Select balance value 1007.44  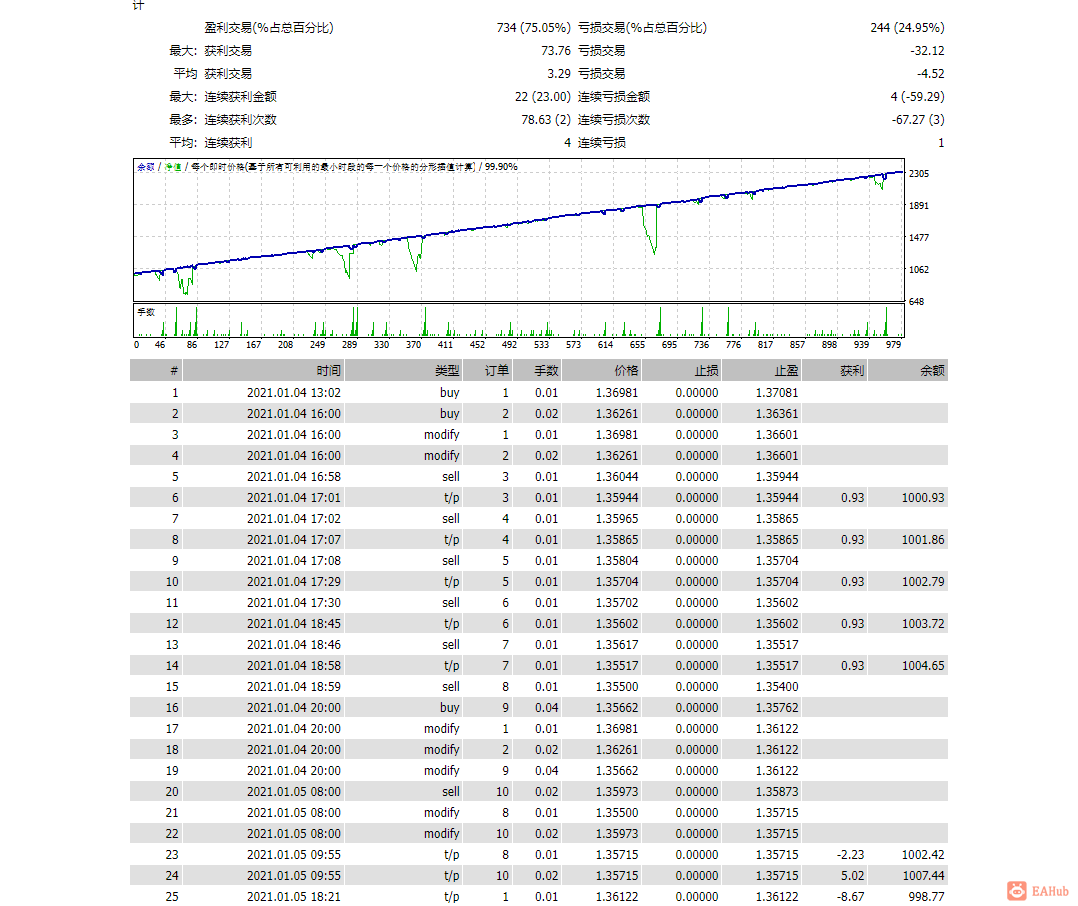[x=923, y=876]
